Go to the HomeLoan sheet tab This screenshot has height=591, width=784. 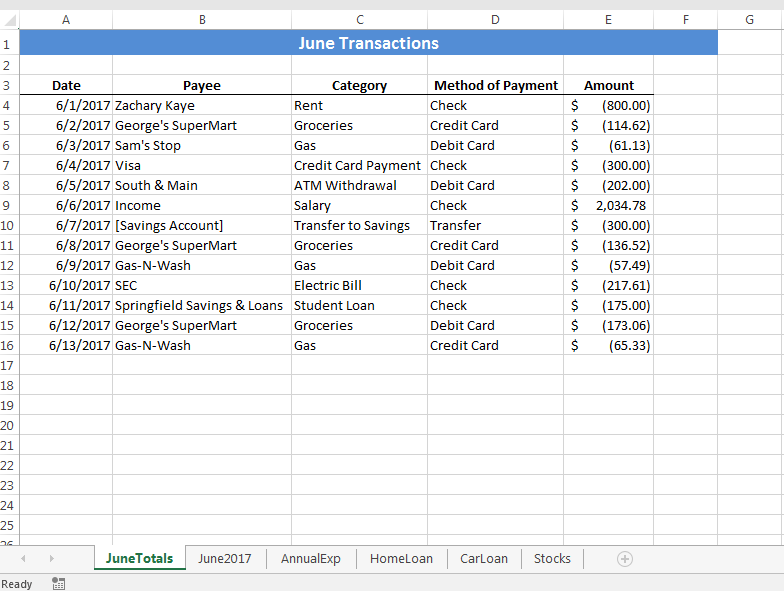click(401, 559)
